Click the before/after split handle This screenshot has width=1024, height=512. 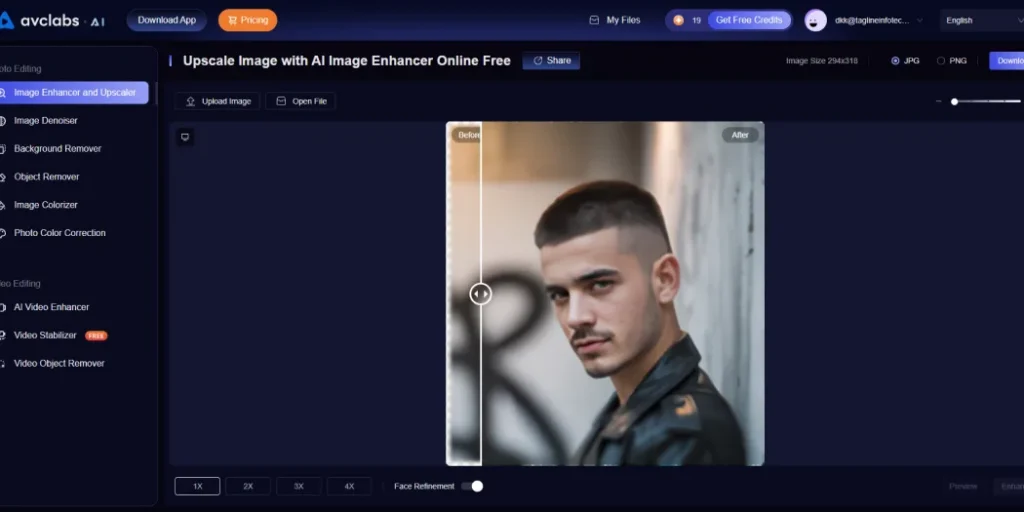480,294
